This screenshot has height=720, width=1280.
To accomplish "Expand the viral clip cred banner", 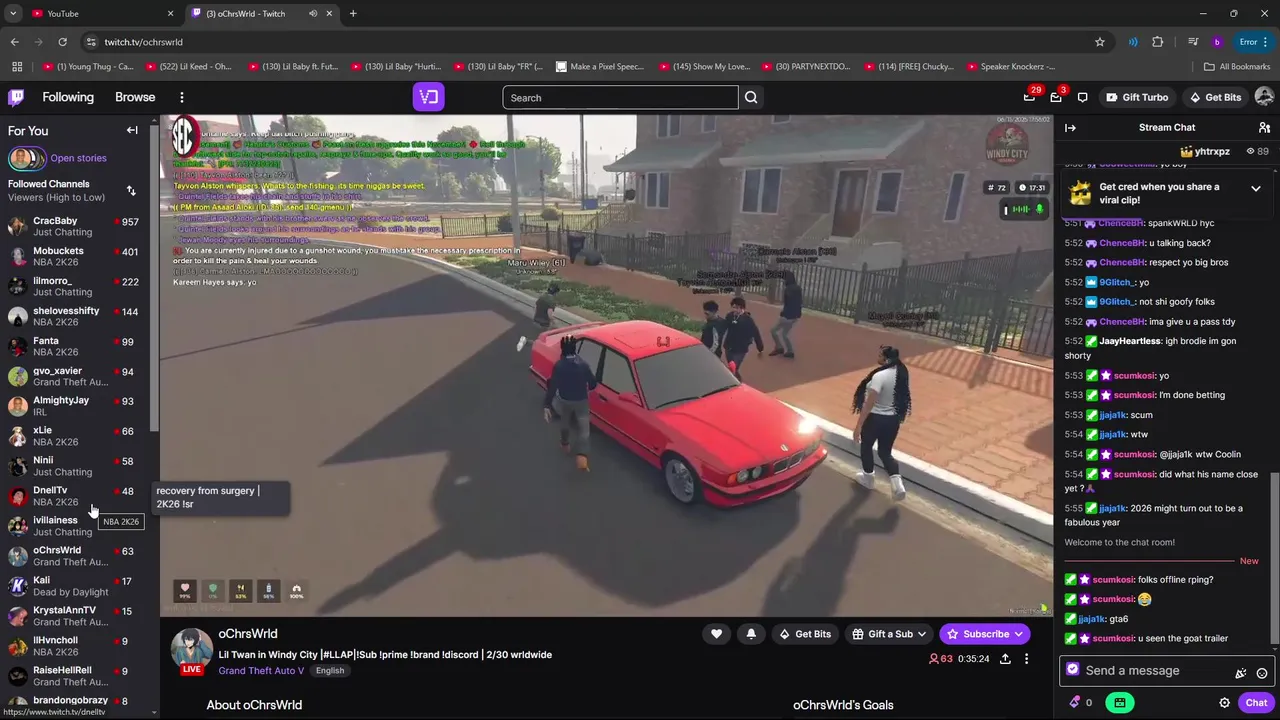I will [1256, 188].
